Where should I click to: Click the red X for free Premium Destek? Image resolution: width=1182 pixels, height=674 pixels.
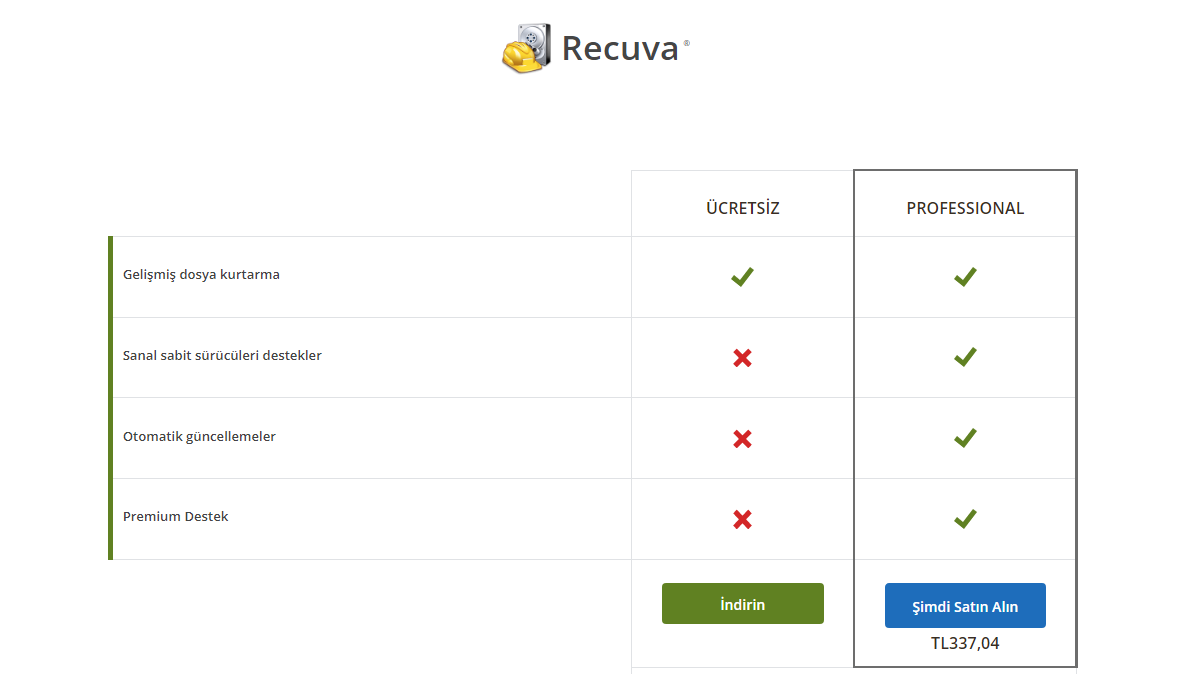(x=742, y=519)
